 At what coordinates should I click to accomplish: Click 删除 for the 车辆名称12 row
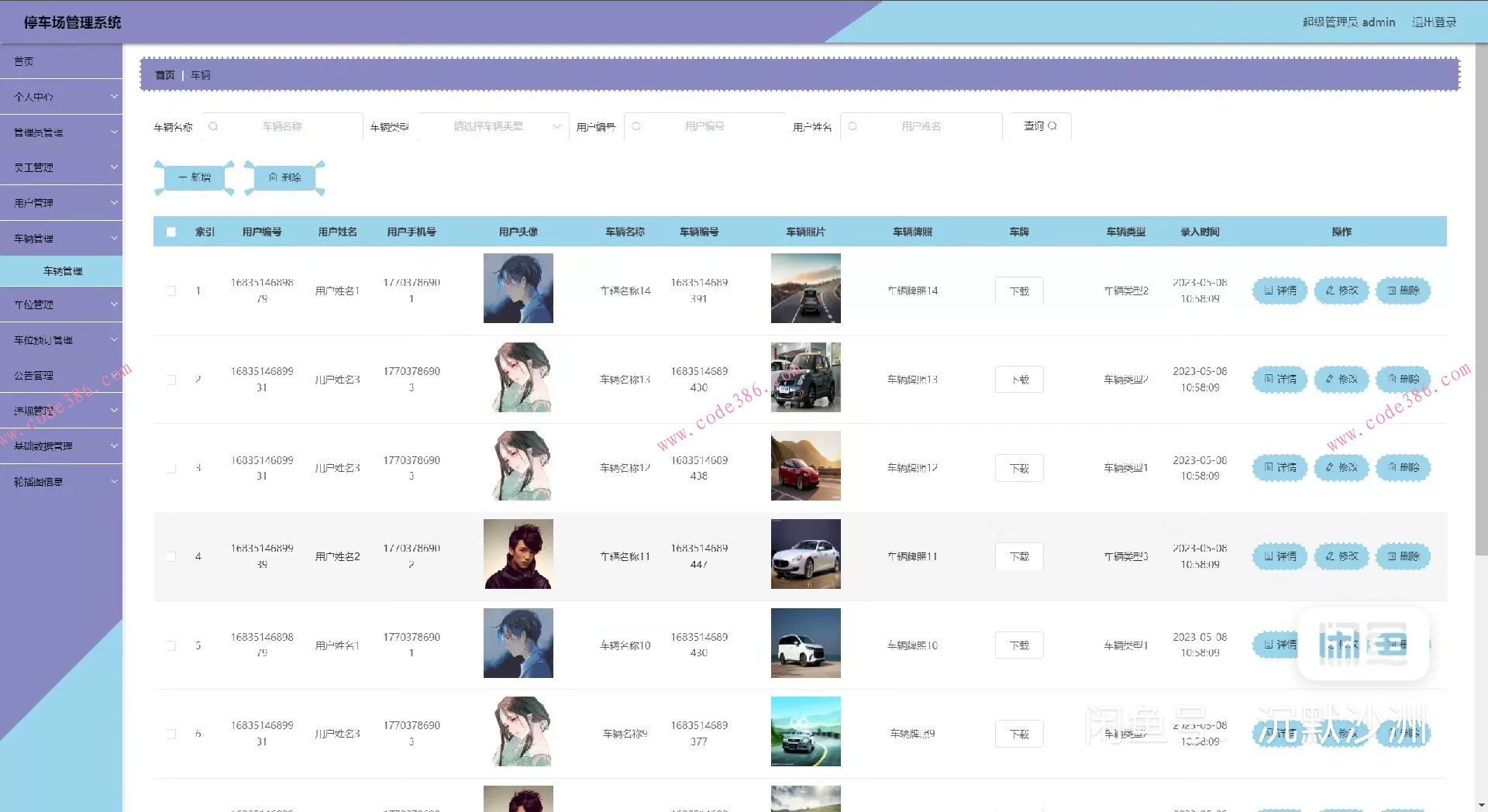pos(1403,467)
